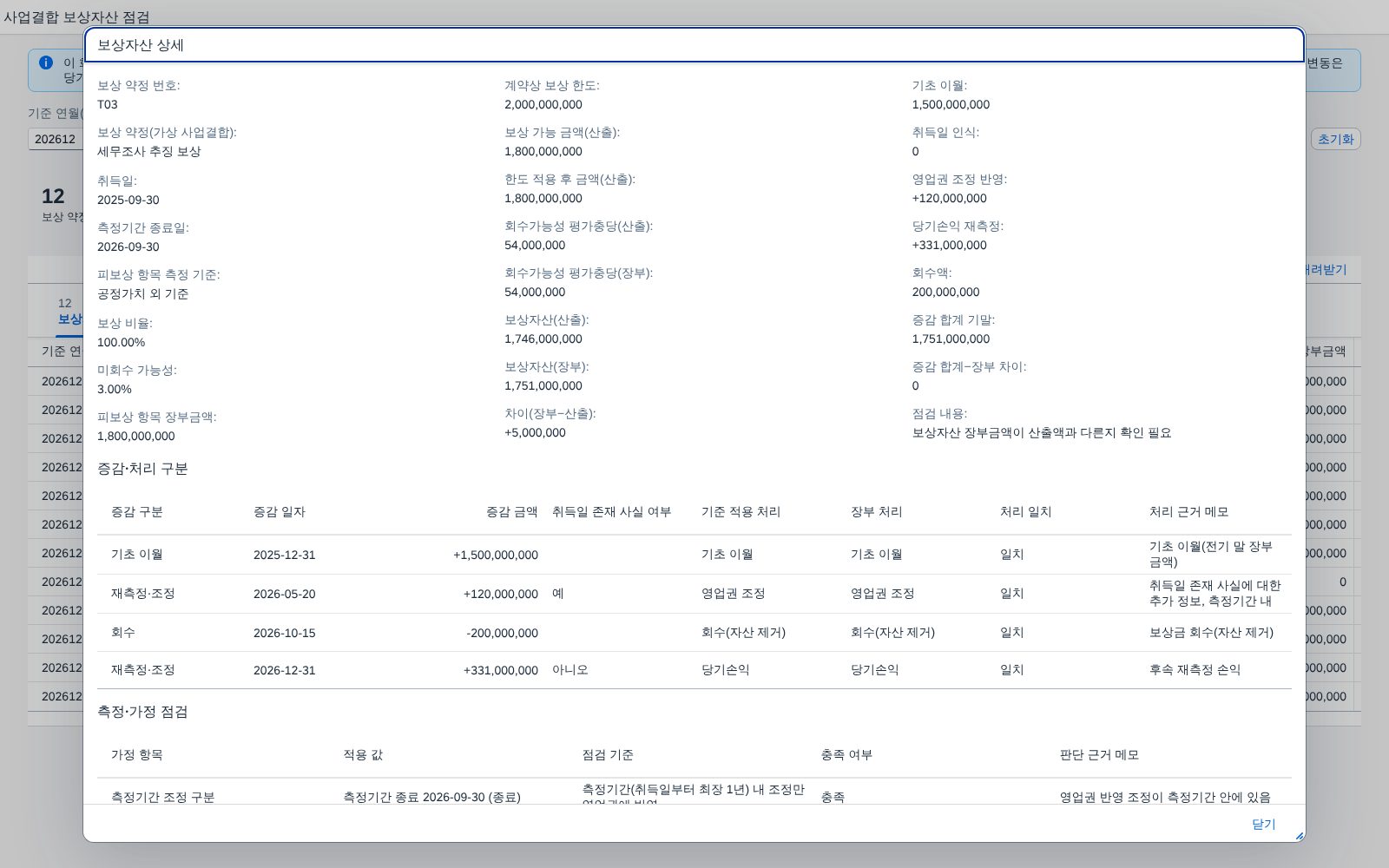Click the 보상자산(장부) value 1,751,000,000

(543, 385)
